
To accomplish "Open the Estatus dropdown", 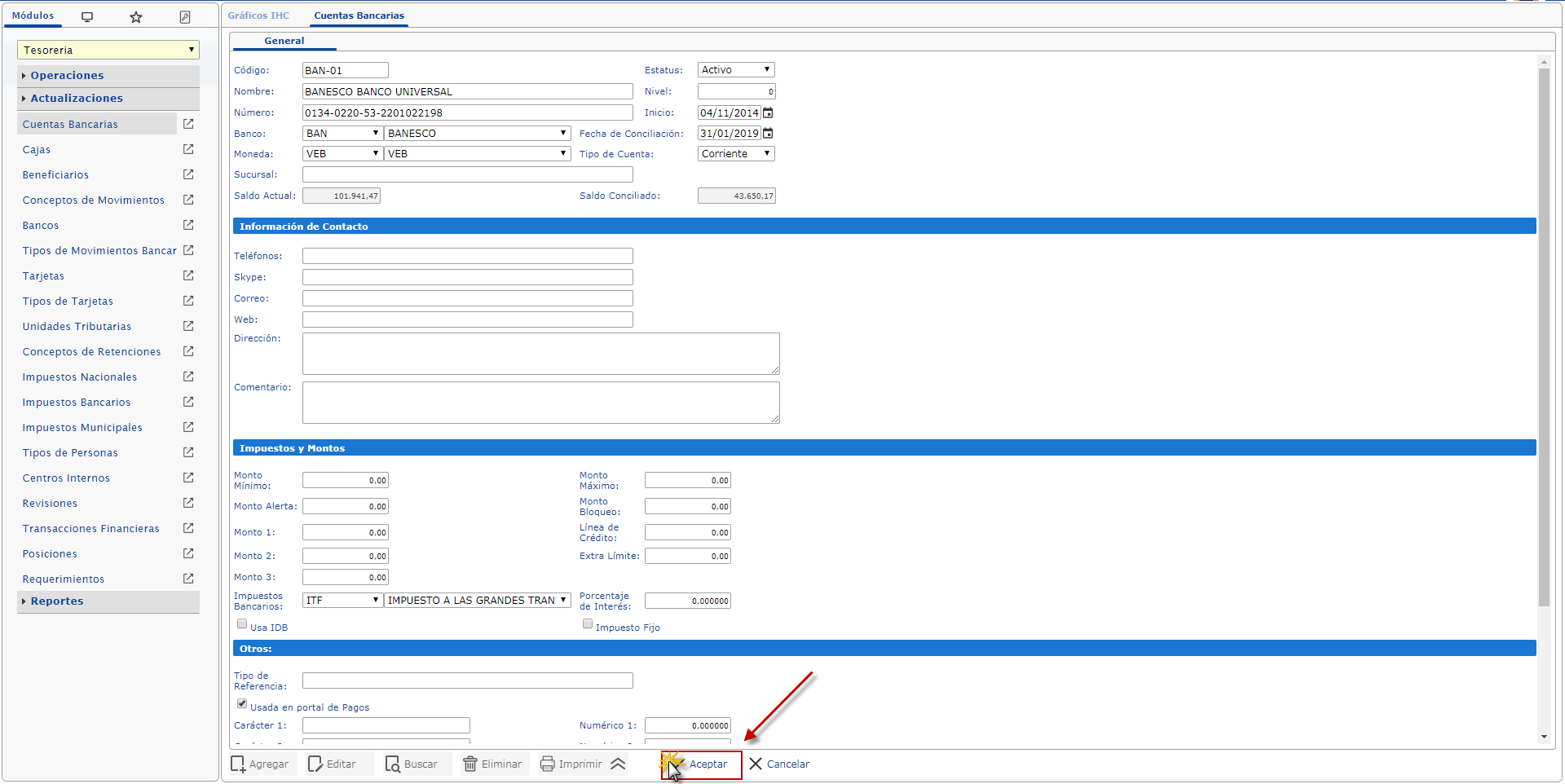I will pos(736,70).
